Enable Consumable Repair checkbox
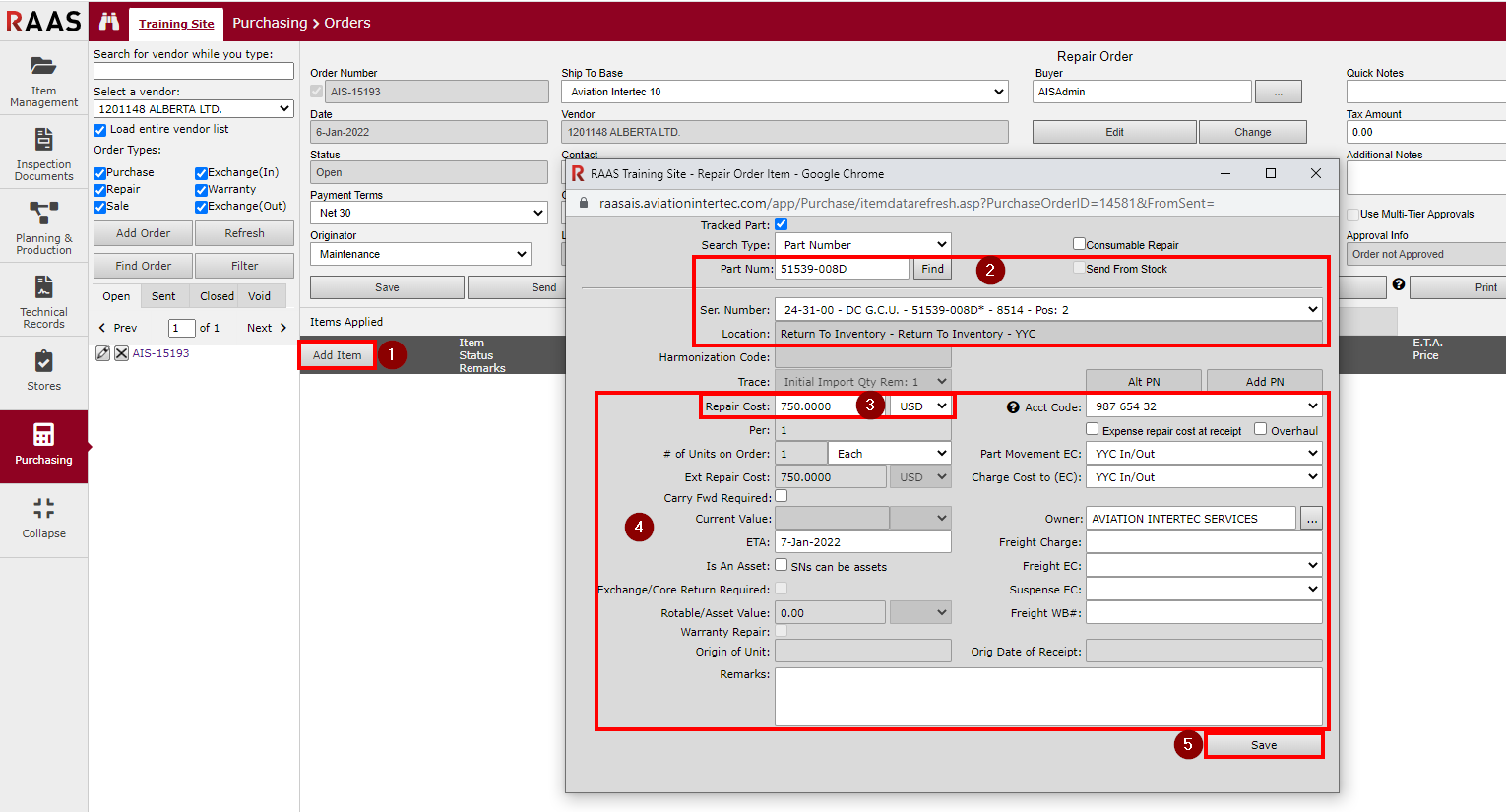1506x812 pixels. pyautogui.click(x=1079, y=244)
